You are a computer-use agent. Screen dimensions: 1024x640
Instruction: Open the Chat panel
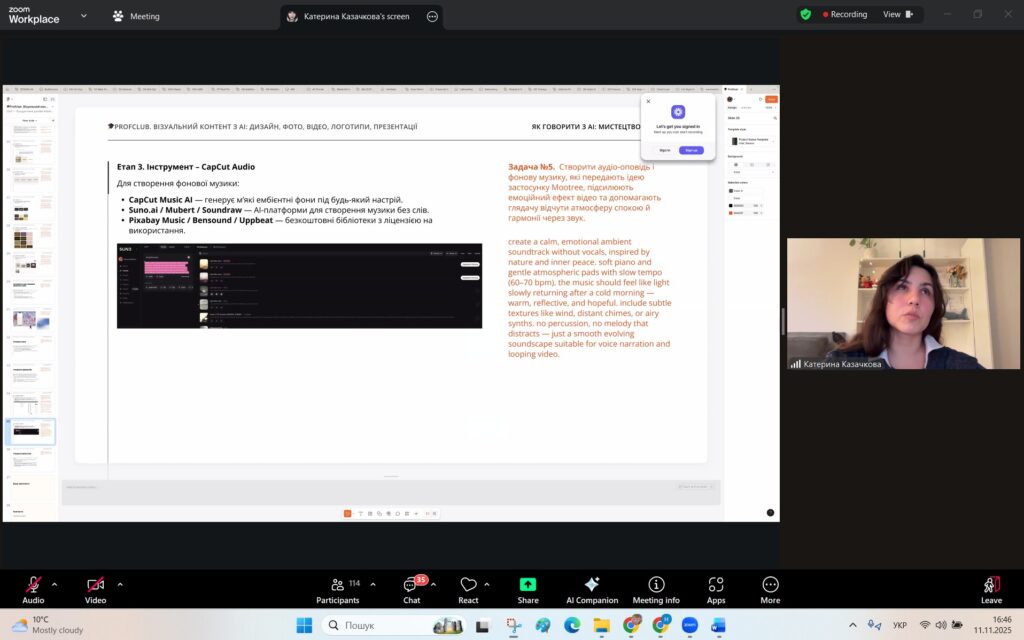(x=411, y=585)
